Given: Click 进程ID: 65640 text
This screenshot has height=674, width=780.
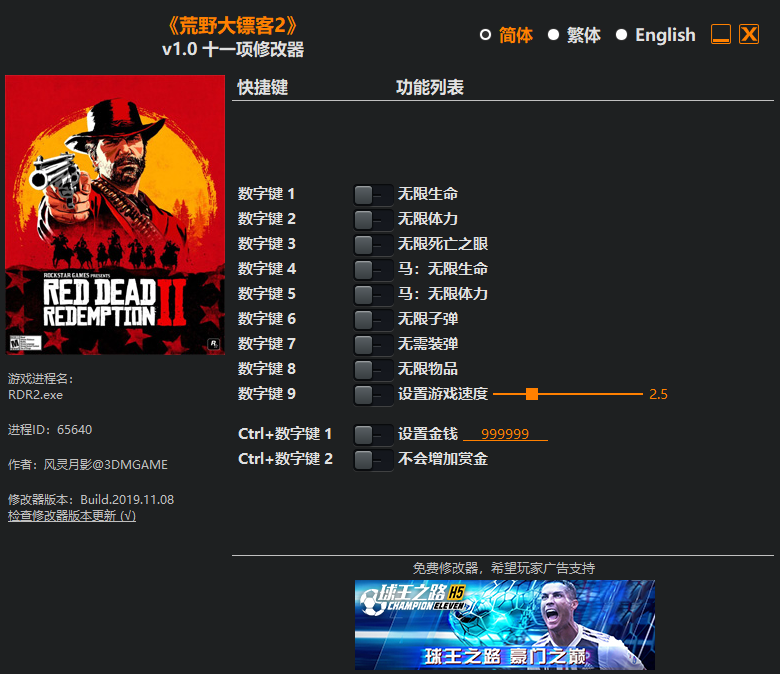Looking at the screenshot, I should point(50,430).
